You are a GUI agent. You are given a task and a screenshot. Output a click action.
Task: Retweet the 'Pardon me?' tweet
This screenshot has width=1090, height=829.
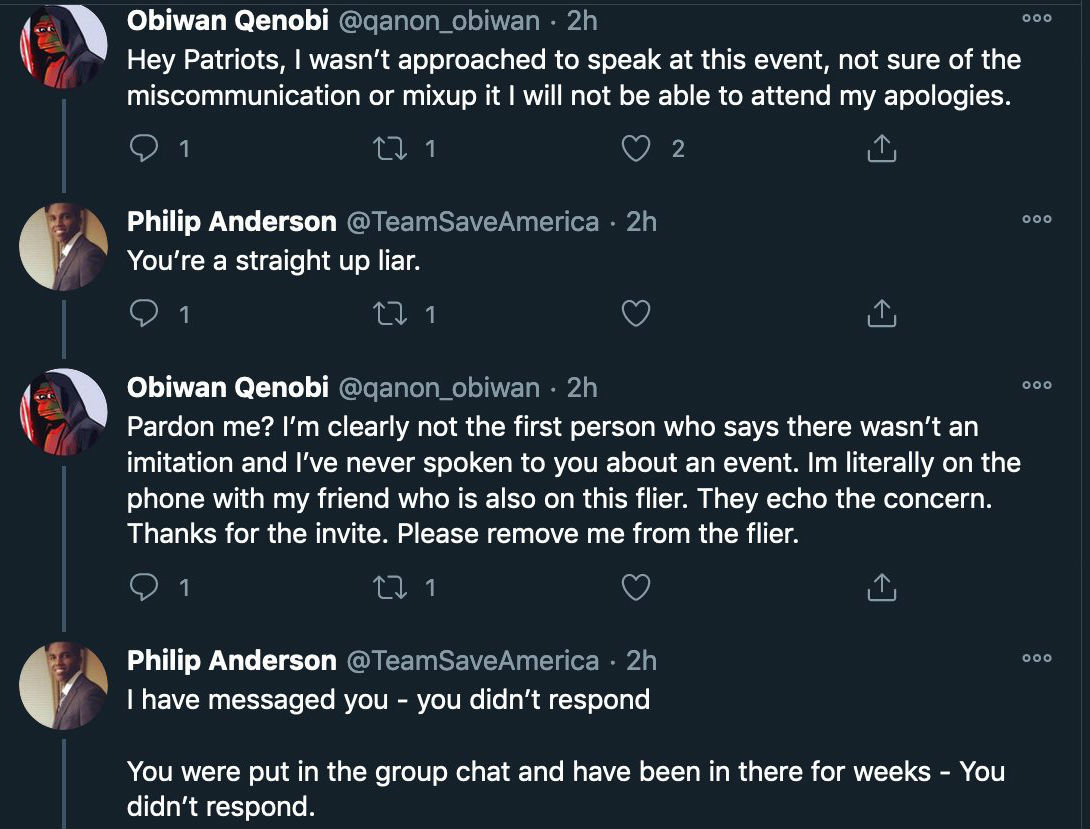click(391, 588)
